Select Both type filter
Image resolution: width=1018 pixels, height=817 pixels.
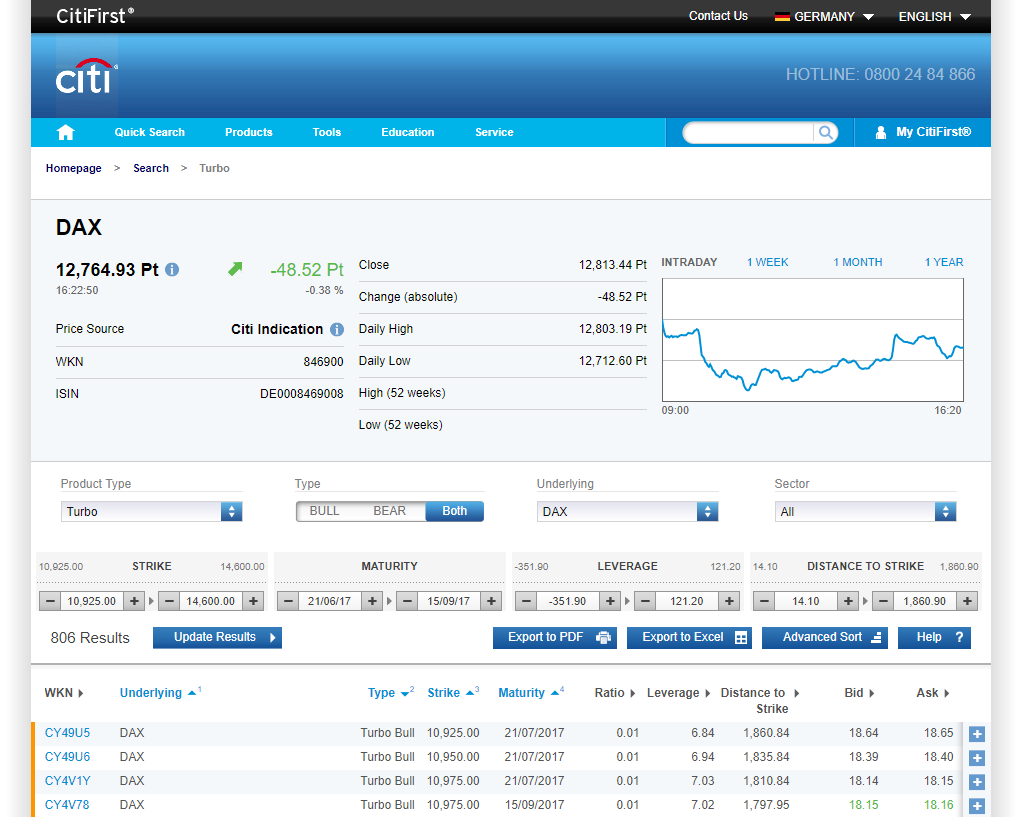click(454, 511)
